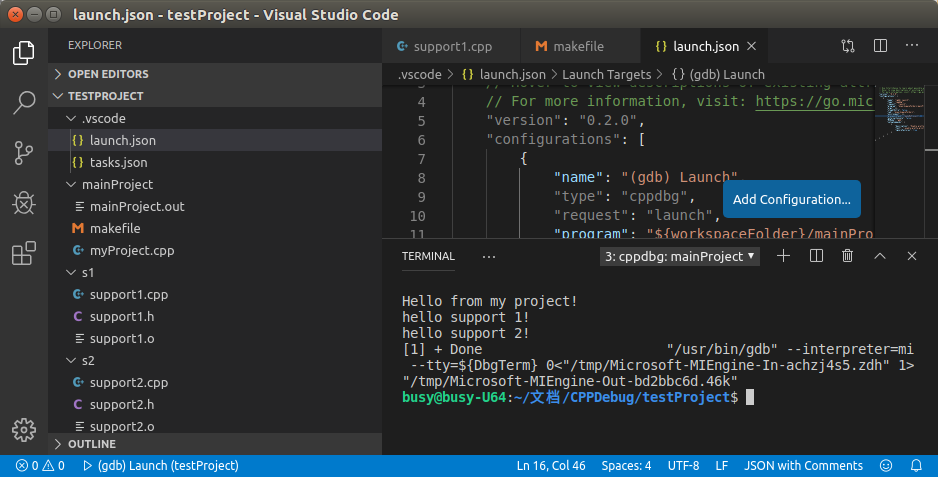
Task: Click Launch Targets breadcrumb
Action: point(607,75)
